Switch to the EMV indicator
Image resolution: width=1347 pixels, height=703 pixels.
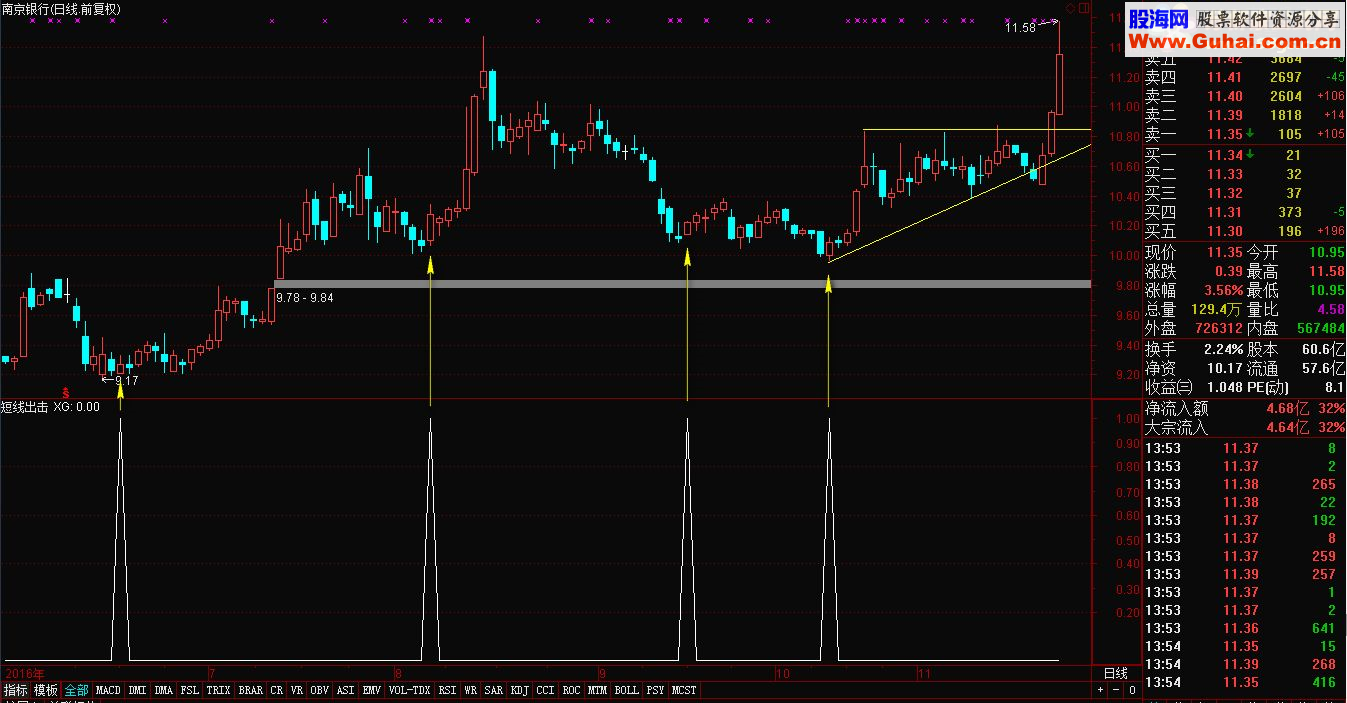[372, 690]
